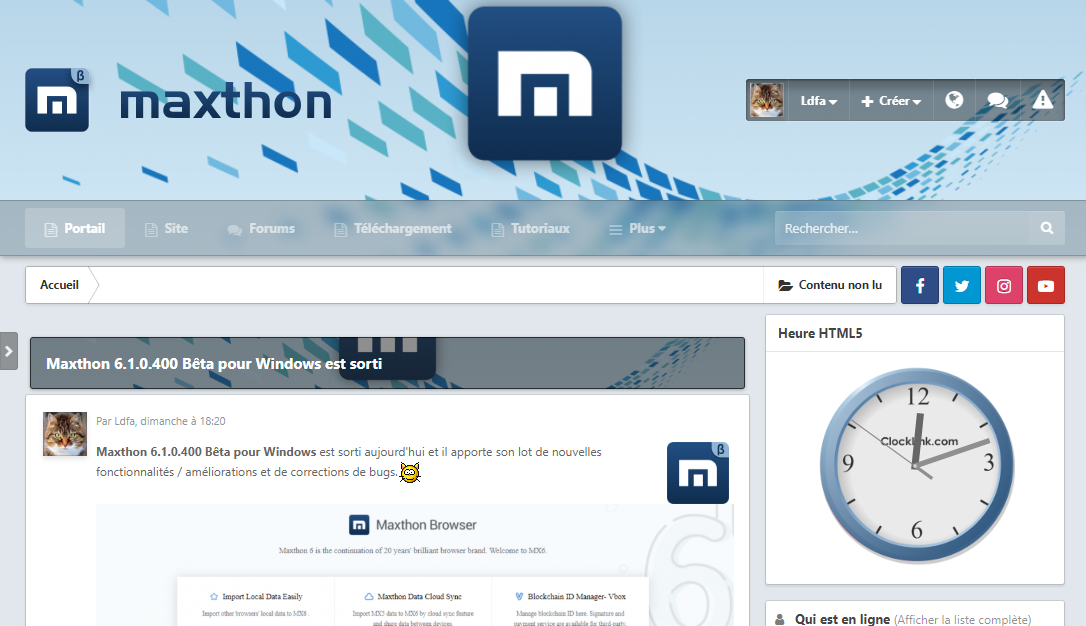
Task: Click the smiley emoticon in the post
Action: coord(410,472)
